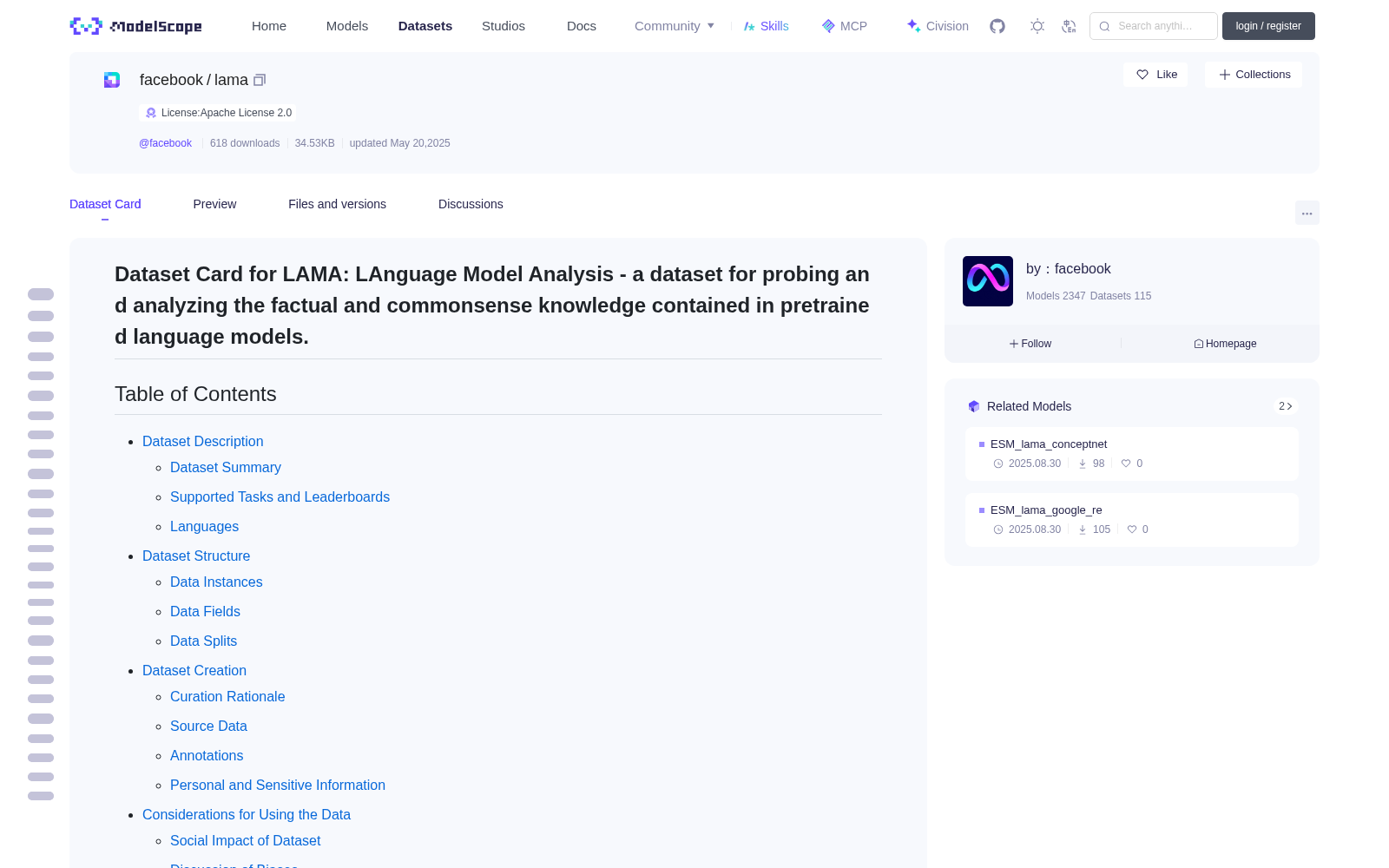Open the Data Splits link

[203, 641]
